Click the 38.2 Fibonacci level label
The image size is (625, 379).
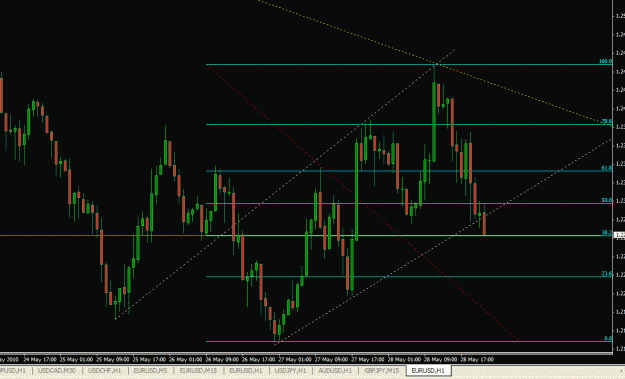[x=606, y=232]
